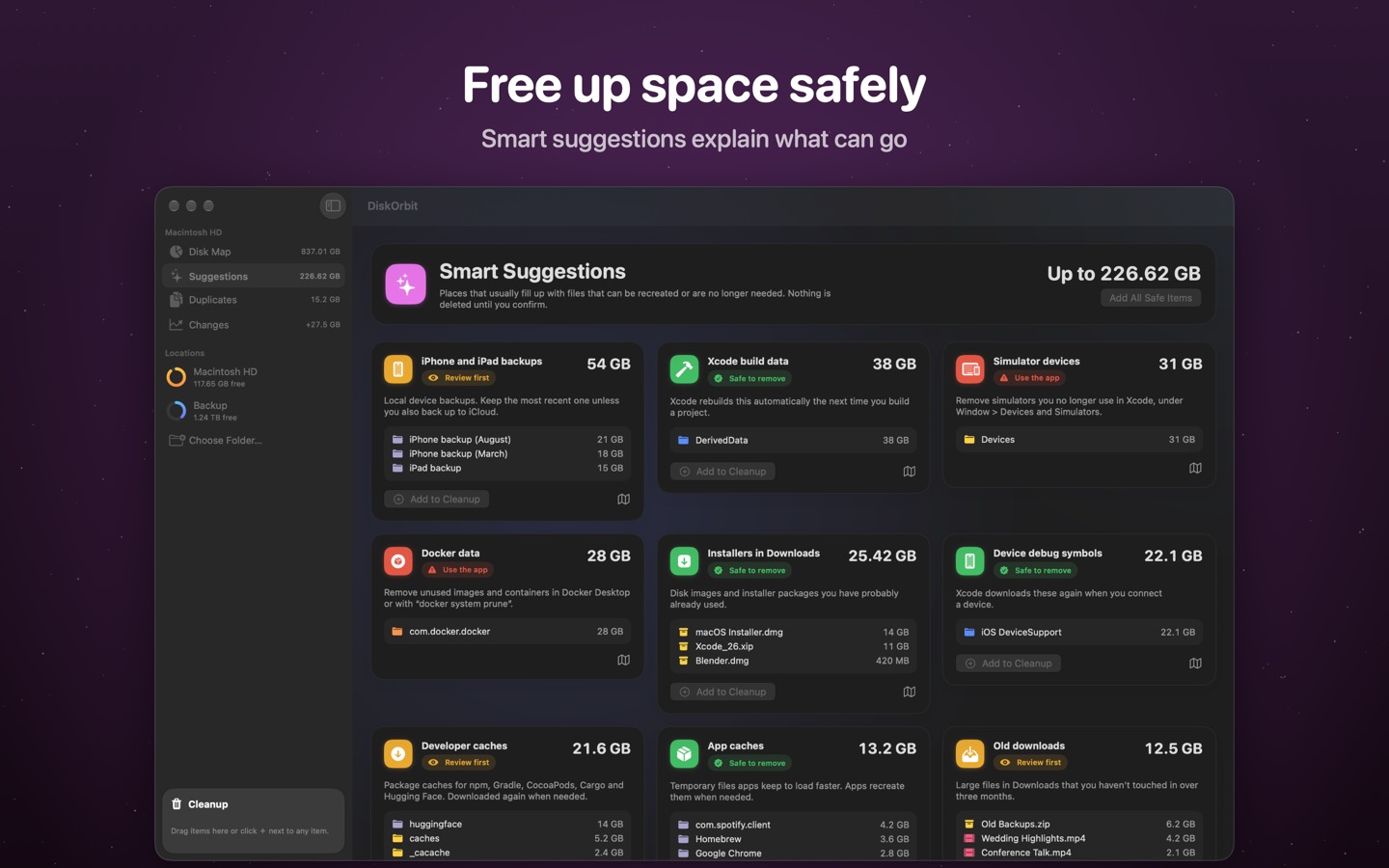Screen dimensions: 1389x868
Task: Click Developer caches card icon
Action: pos(398,753)
